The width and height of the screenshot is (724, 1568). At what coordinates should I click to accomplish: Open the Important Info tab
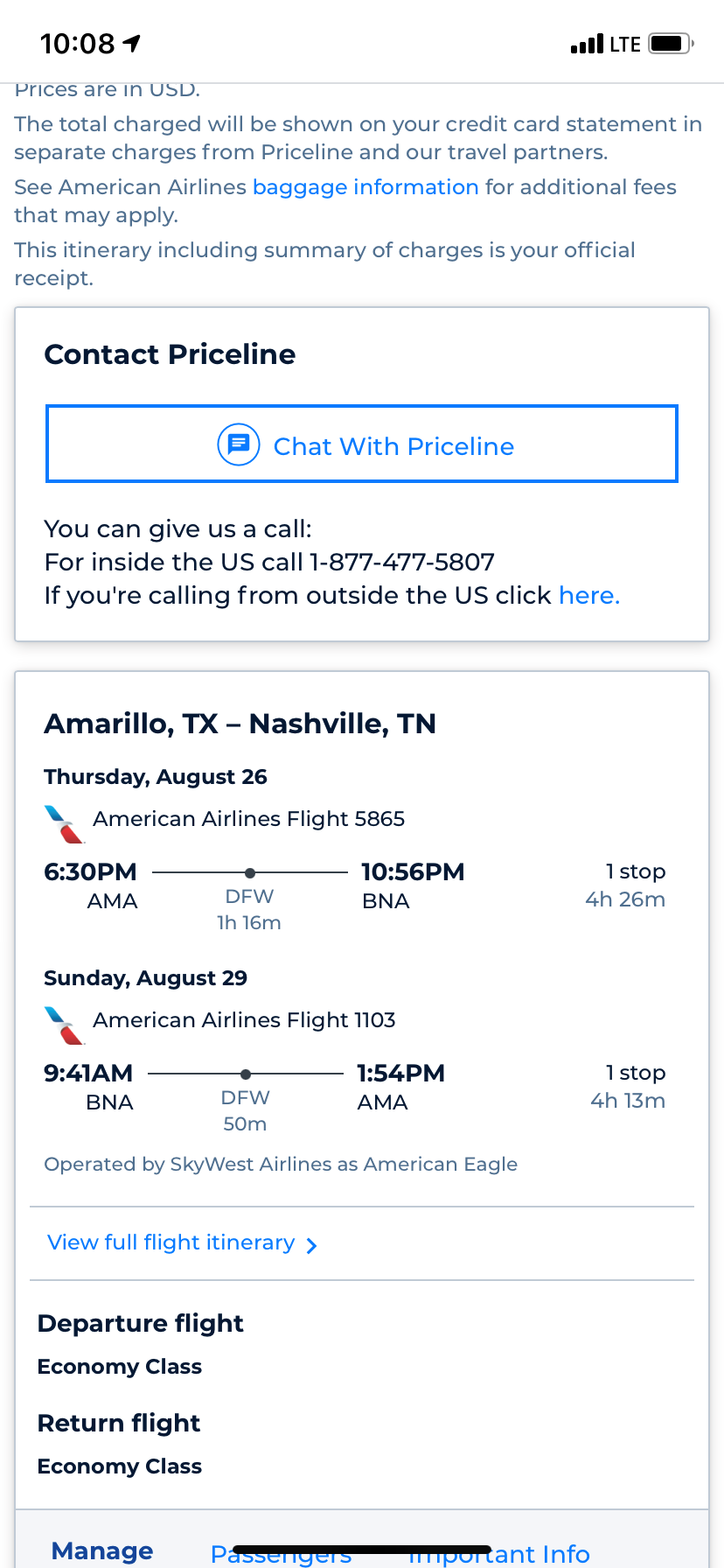[x=499, y=1554]
